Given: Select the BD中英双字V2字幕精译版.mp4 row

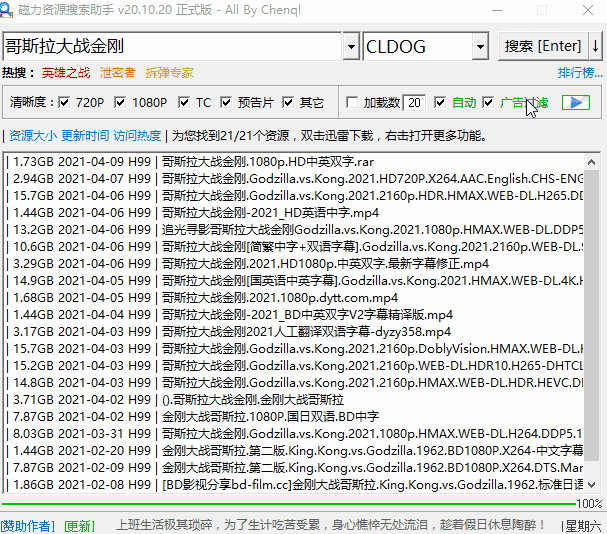Looking at the screenshot, I should tap(295, 315).
